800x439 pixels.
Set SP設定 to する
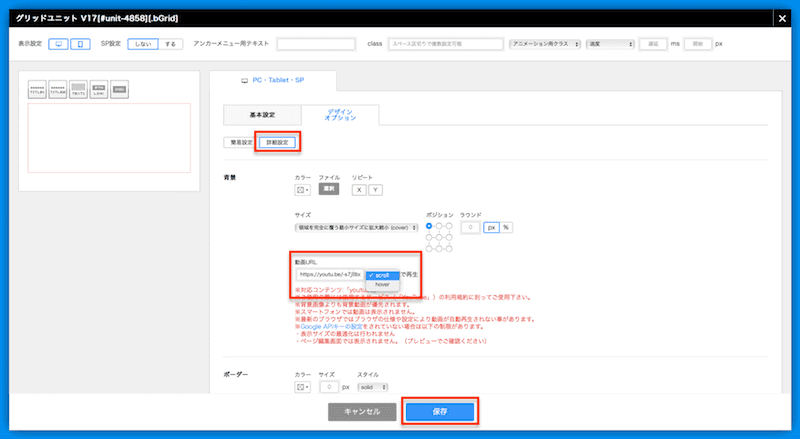tap(170, 44)
